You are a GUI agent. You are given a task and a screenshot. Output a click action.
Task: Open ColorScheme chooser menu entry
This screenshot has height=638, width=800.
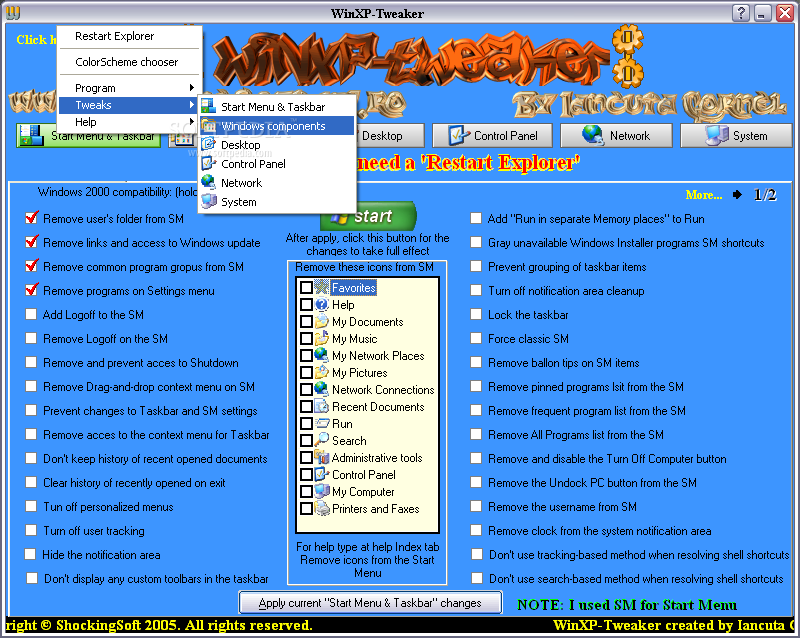(x=129, y=62)
